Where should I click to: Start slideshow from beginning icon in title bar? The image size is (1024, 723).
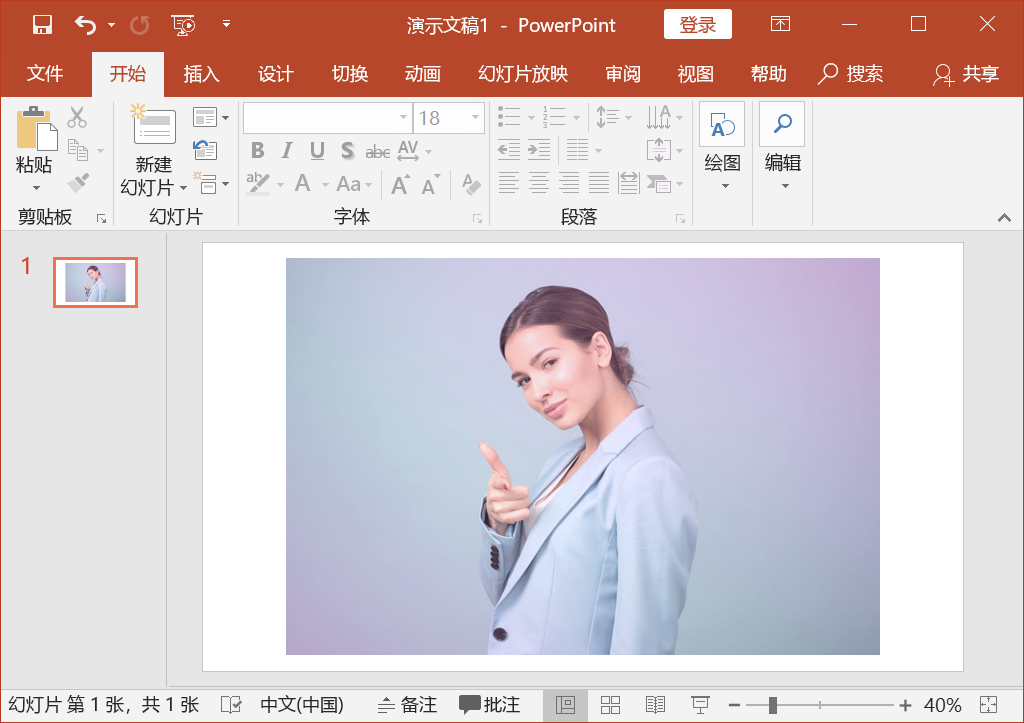tap(184, 25)
